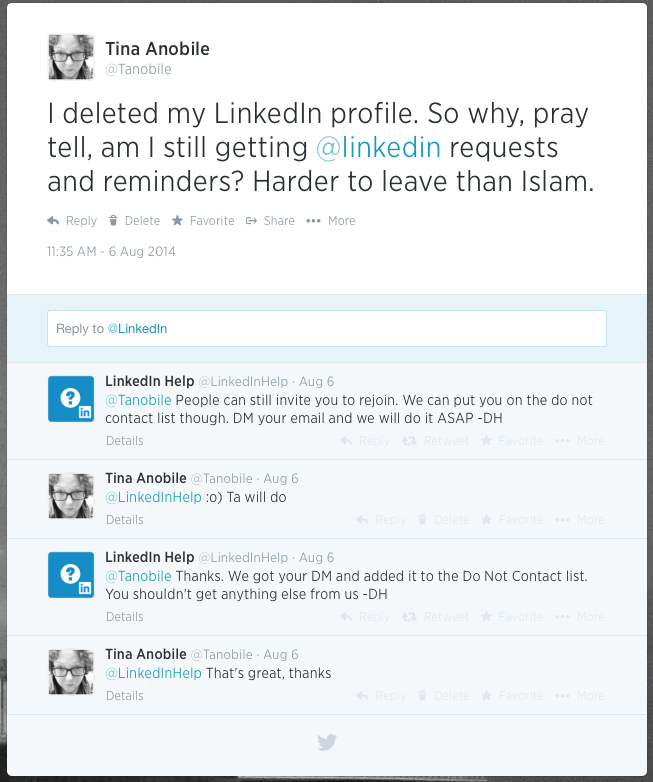Open the @linkedin mention in the tweet

tap(378, 148)
